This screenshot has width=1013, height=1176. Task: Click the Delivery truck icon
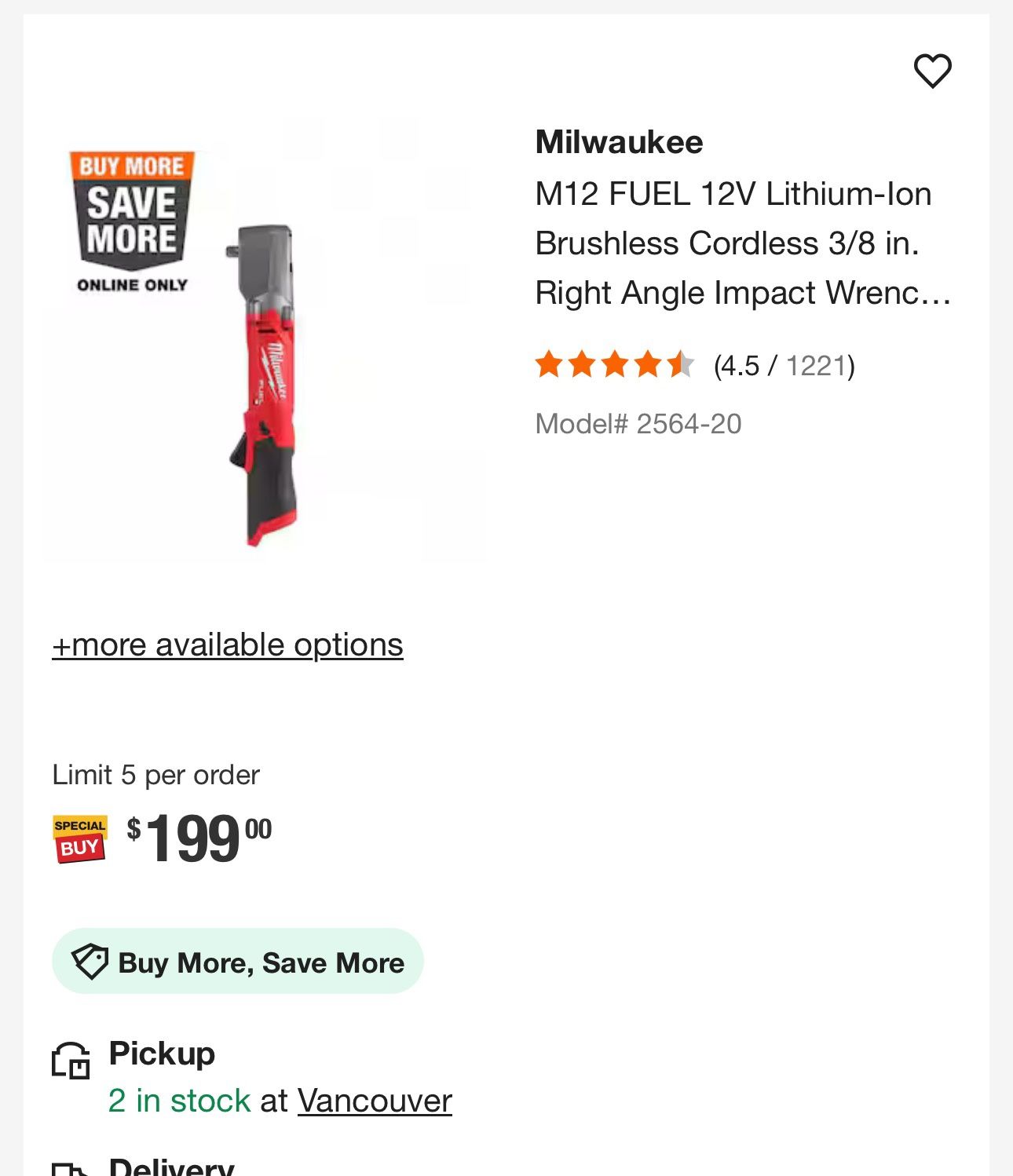pos(71,1168)
